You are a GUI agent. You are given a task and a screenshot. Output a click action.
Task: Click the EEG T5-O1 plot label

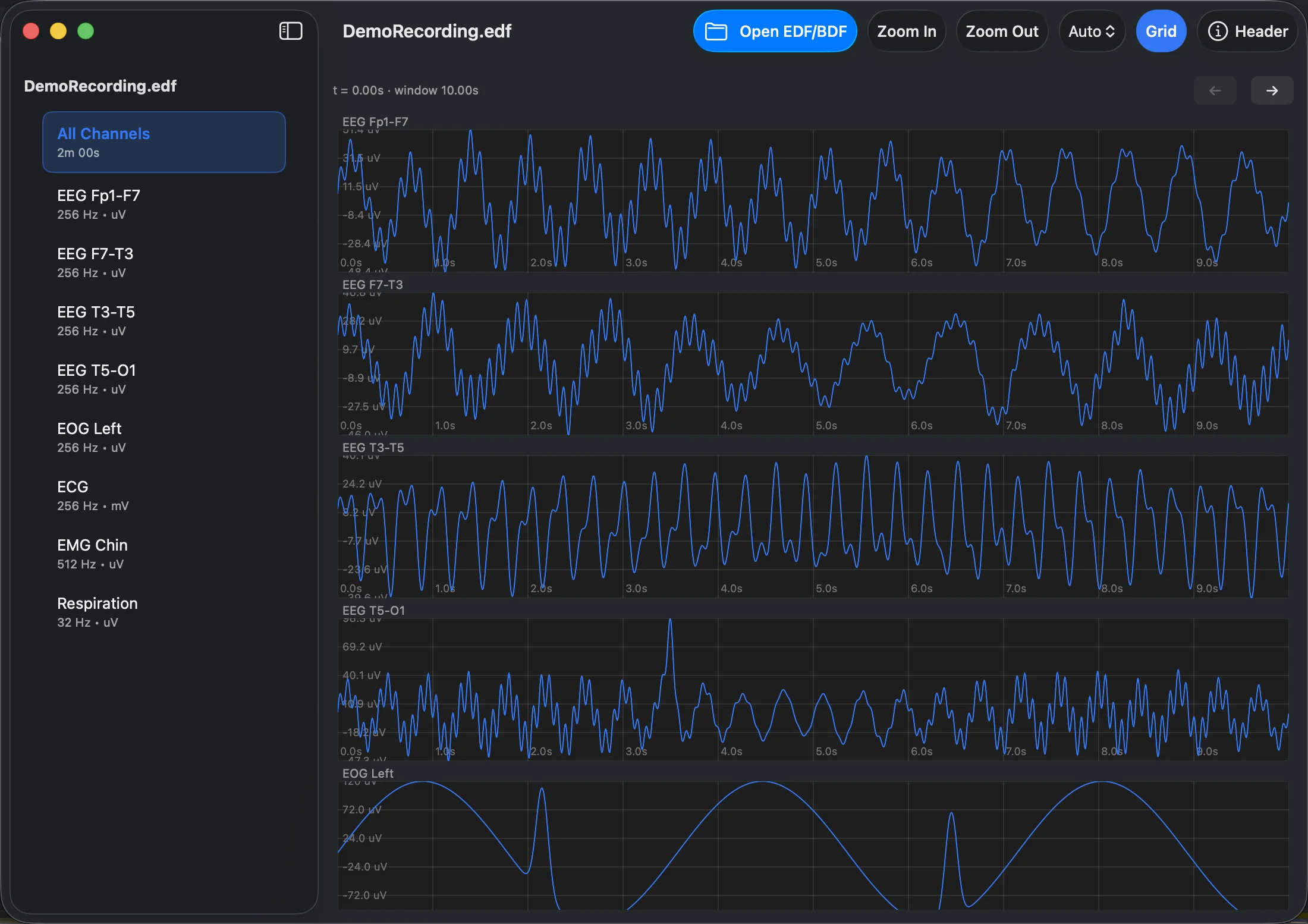pyautogui.click(x=373, y=610)
